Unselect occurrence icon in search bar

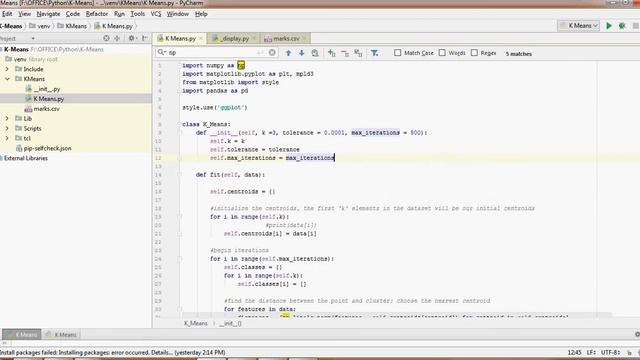click(x=345, y=53)
